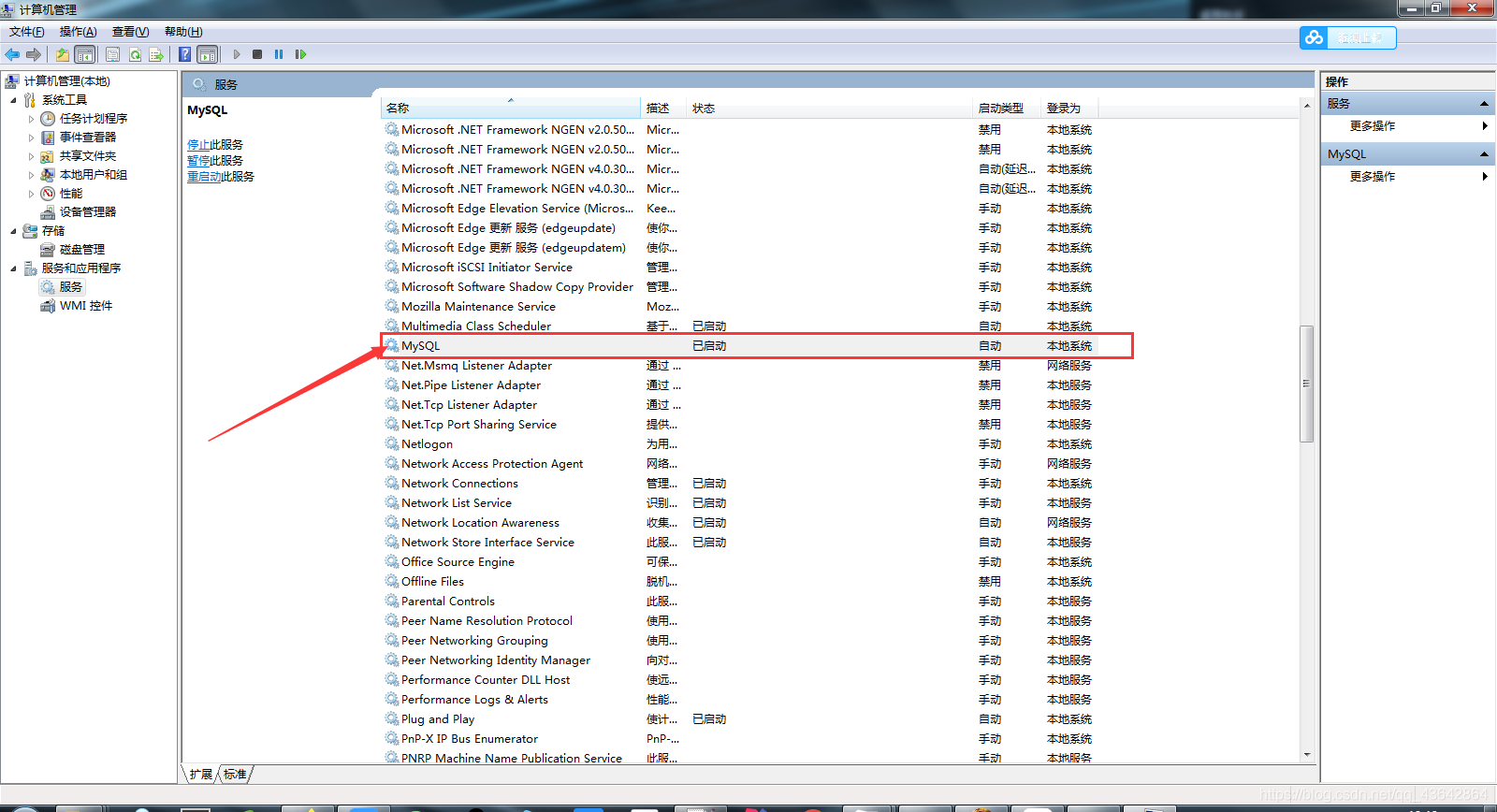The width and height of the screenshot is (1497, 812).
Task: Switch to the 标准 tab
Action: pos(235,775)
